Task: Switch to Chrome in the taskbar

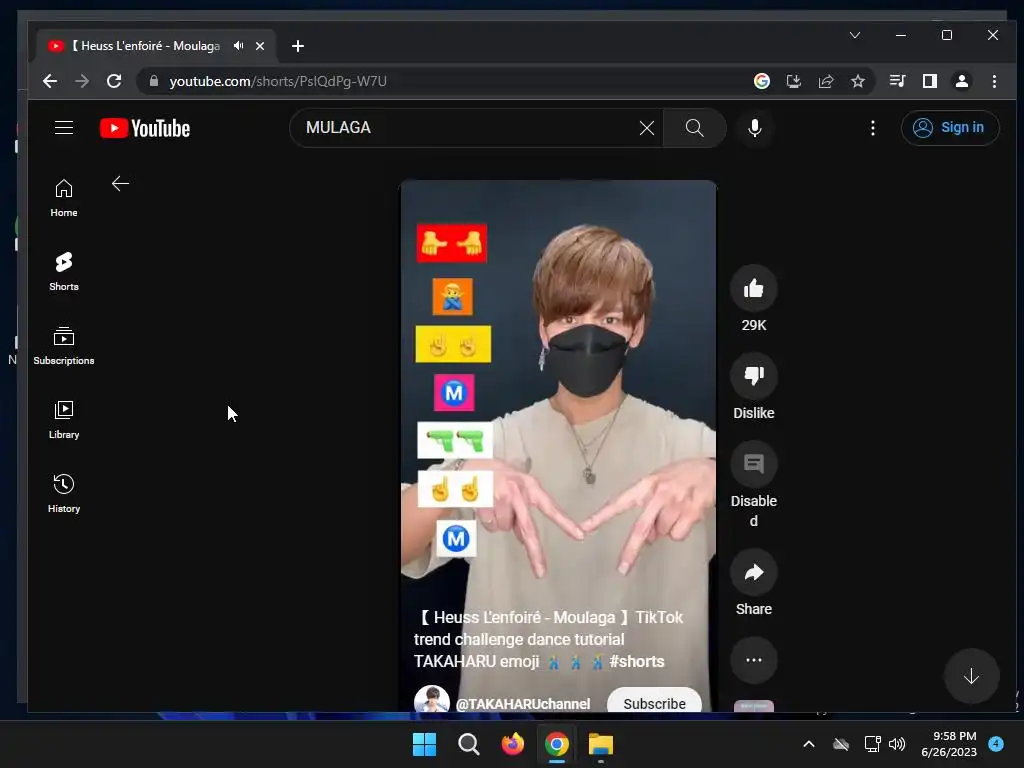Action: pos(556,744)
